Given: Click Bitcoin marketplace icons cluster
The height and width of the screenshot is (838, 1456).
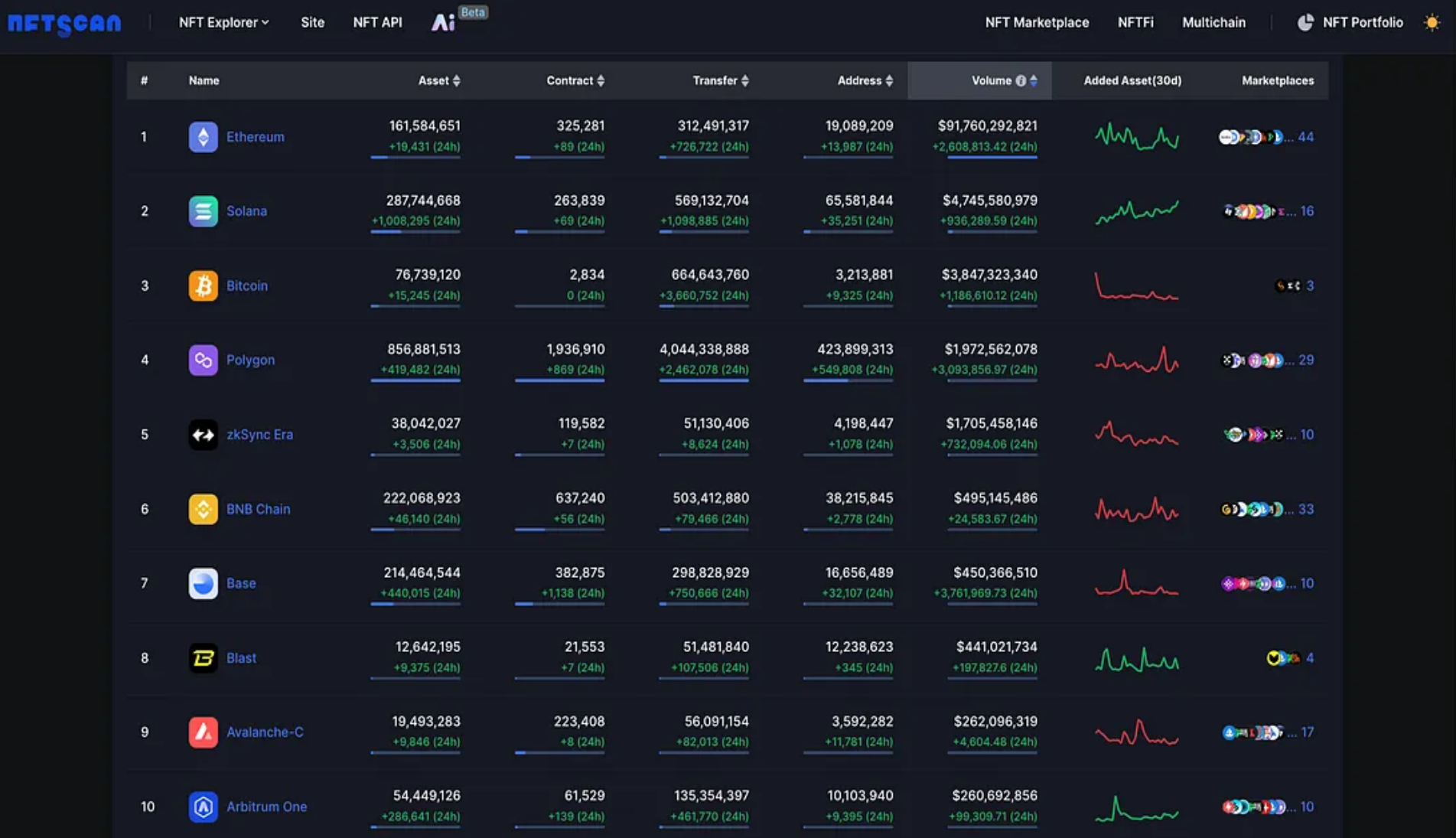Looking at the screenshot, I should click(1288, 285).
